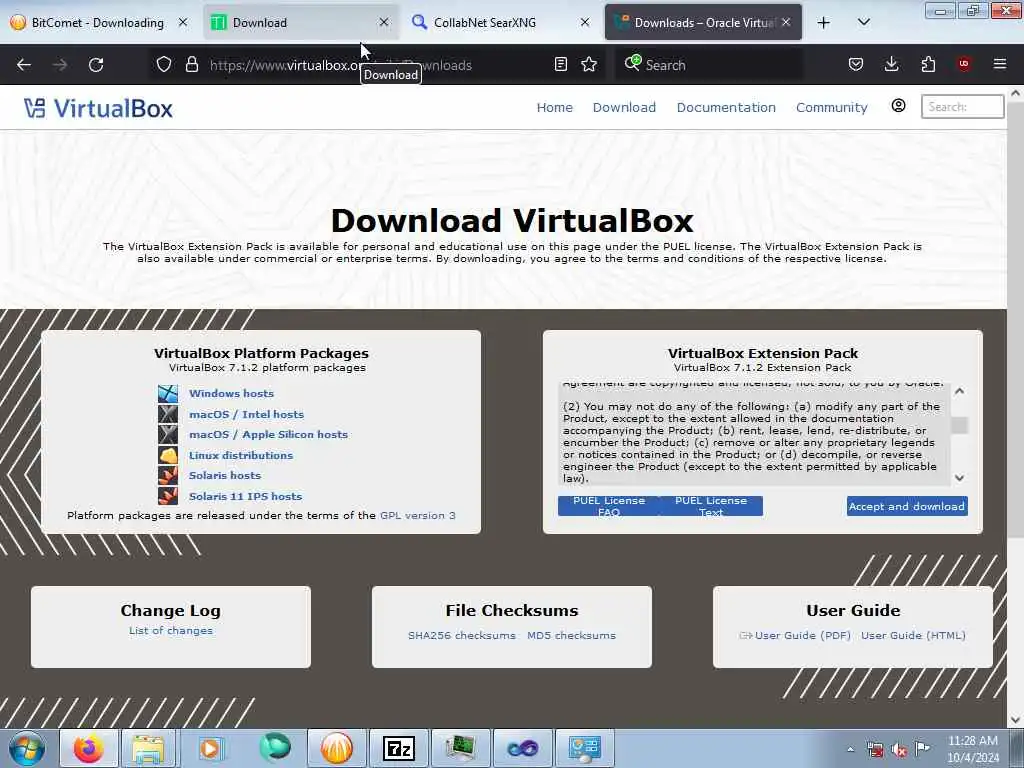Image resolution: width=1024 pixels, height=768 pixels.
Task: Reload the page with the refresh icon
Action: (96, 65)
